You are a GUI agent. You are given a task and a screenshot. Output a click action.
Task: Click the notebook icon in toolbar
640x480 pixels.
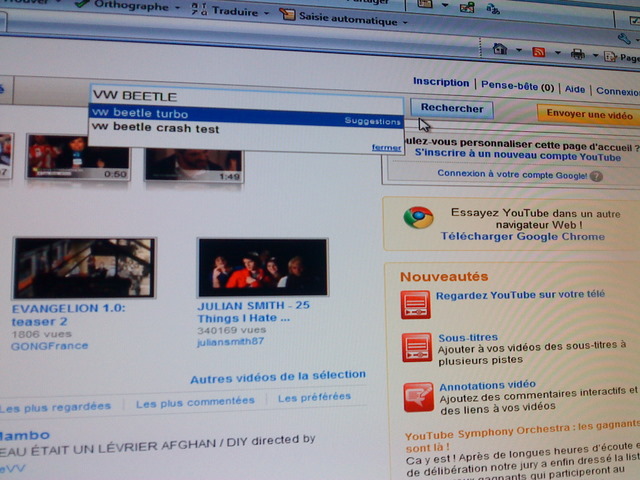tap(424, 4)
